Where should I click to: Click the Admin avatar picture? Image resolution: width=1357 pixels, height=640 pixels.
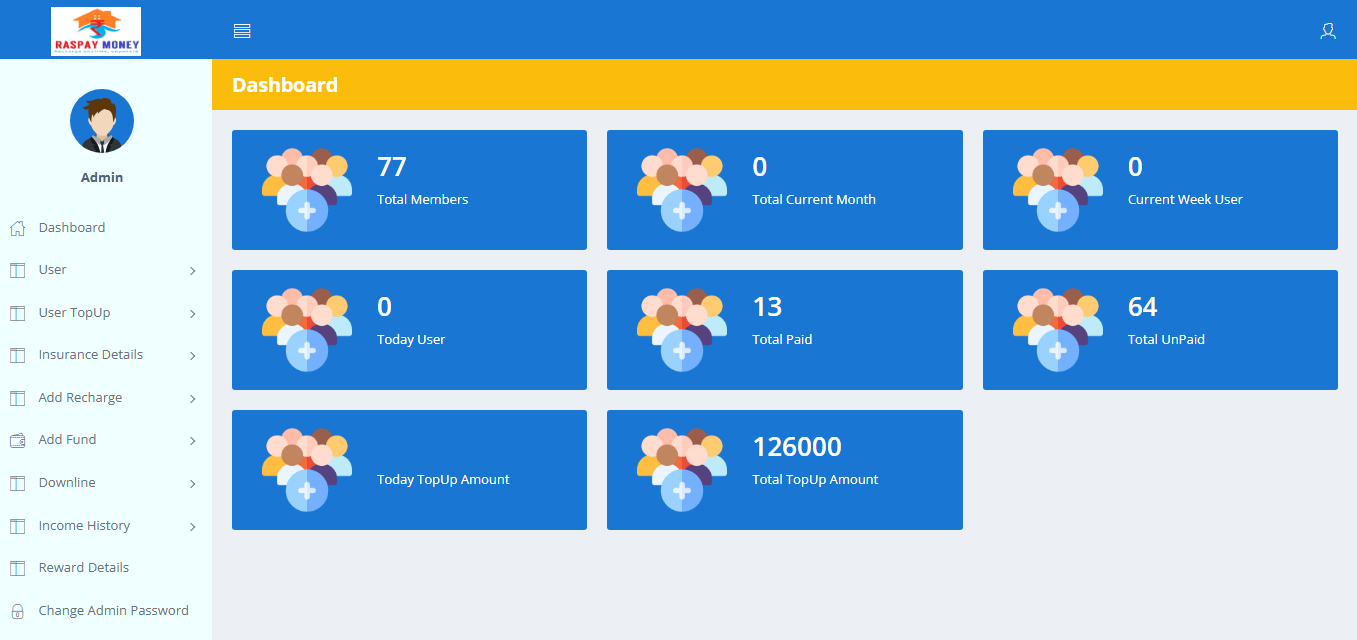pyautogui.click(x=102, y=121)
